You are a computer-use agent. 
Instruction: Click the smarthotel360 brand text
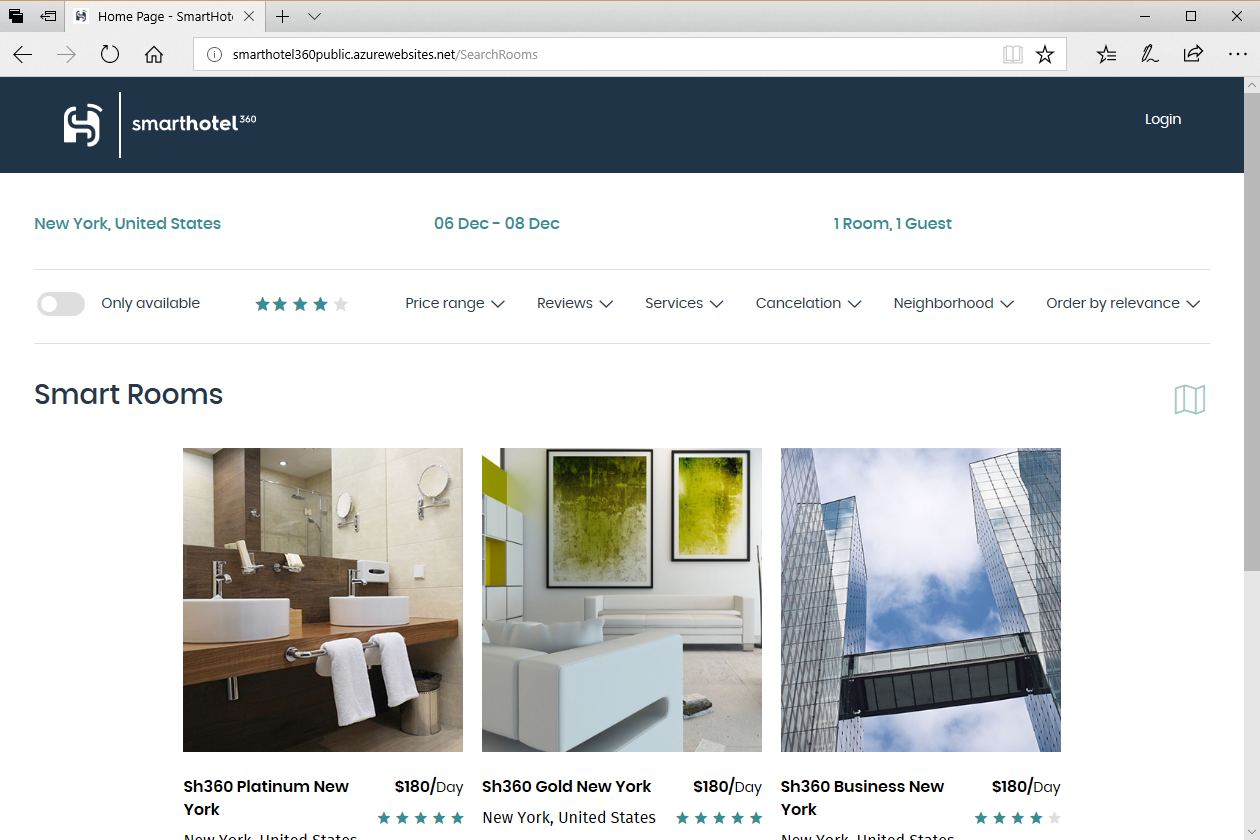tap(194, 124)
